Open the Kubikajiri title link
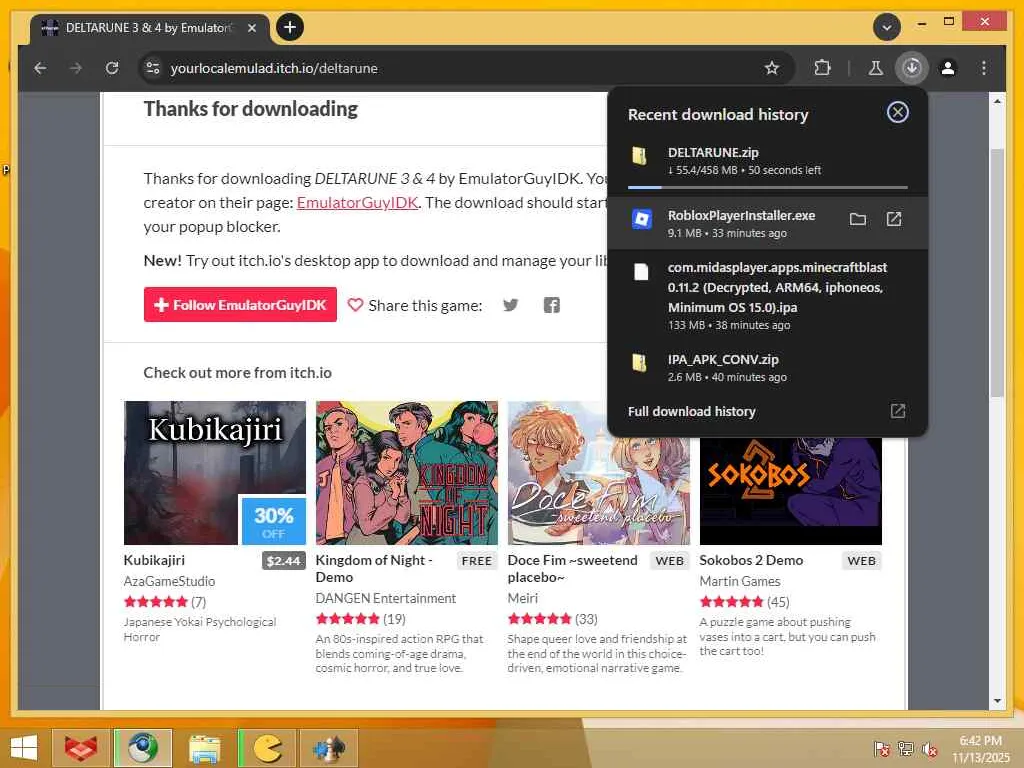The height and width of the screenshot is (768, 1024). pyautogui.click(x=154, y=560)
